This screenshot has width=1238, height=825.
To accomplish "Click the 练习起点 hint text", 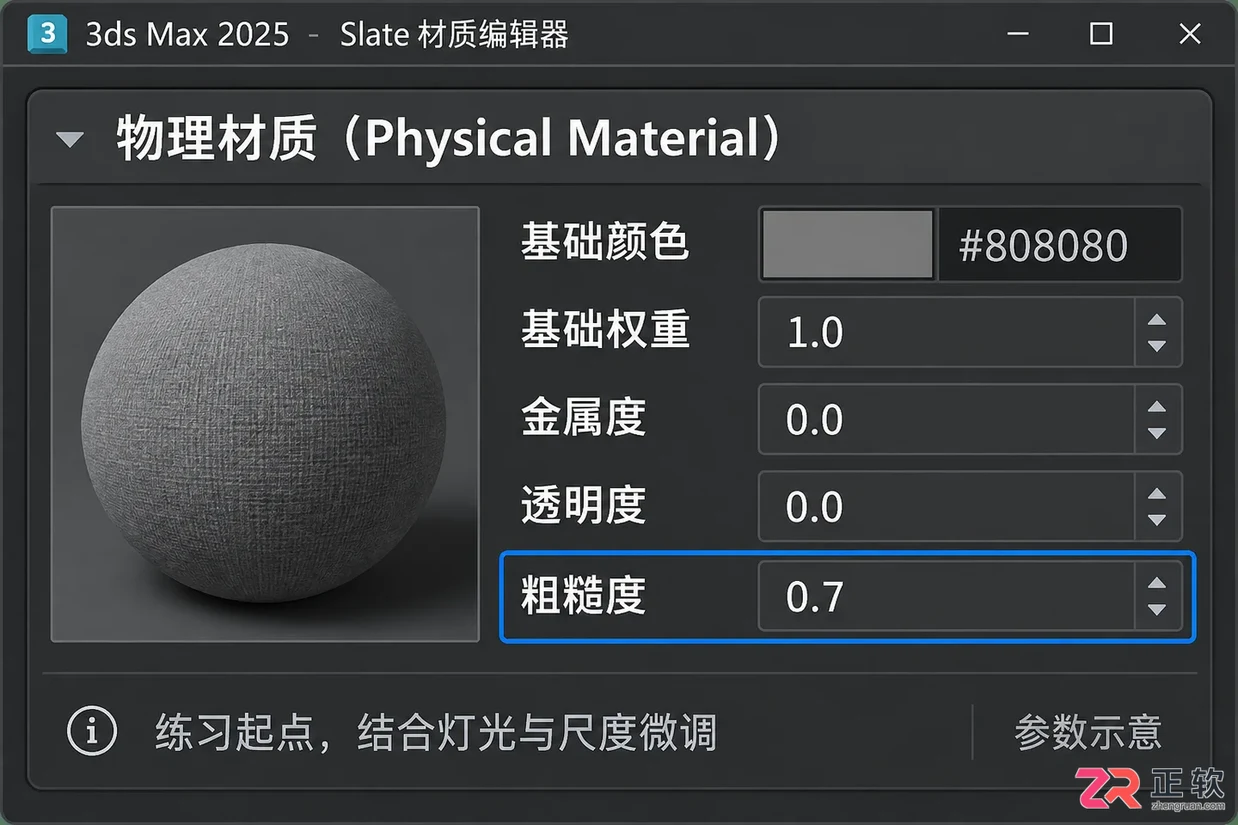I will pos(436,733).
